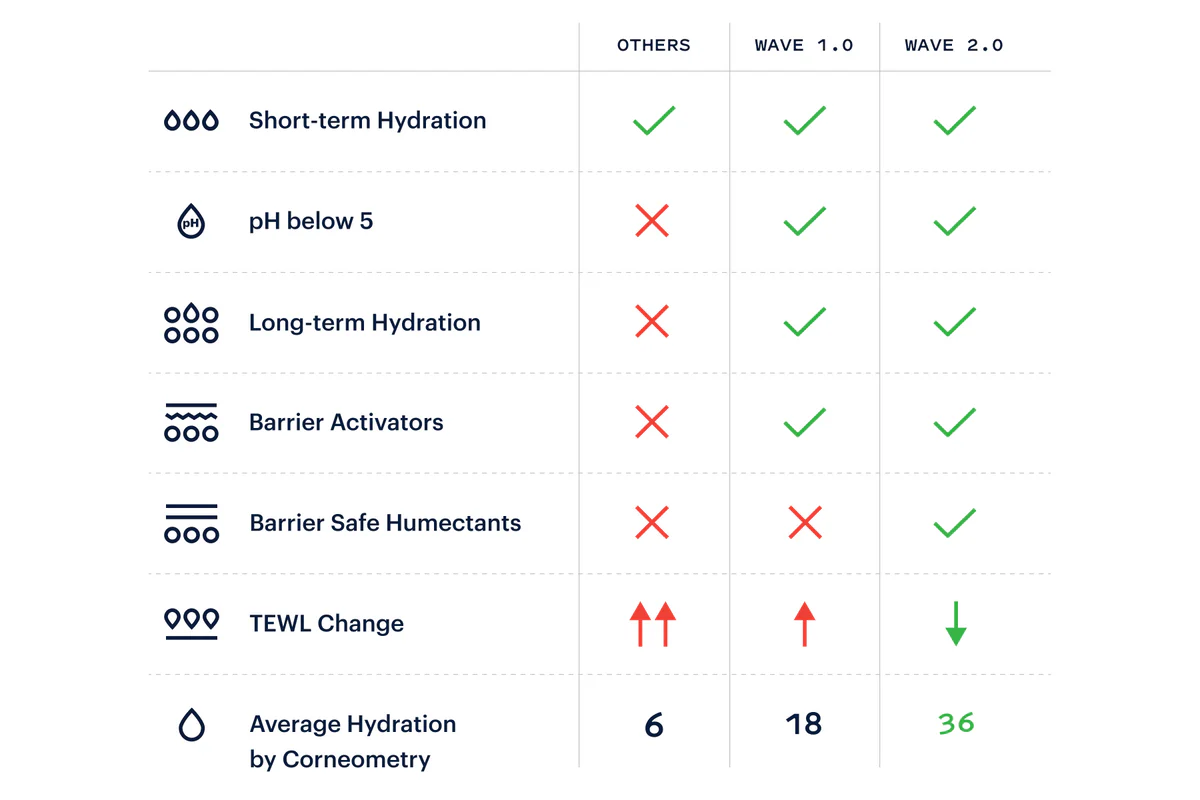Click the red double-arrow under Others
This screenshot has width=1200, height=800.
click(x=653, y=624)
